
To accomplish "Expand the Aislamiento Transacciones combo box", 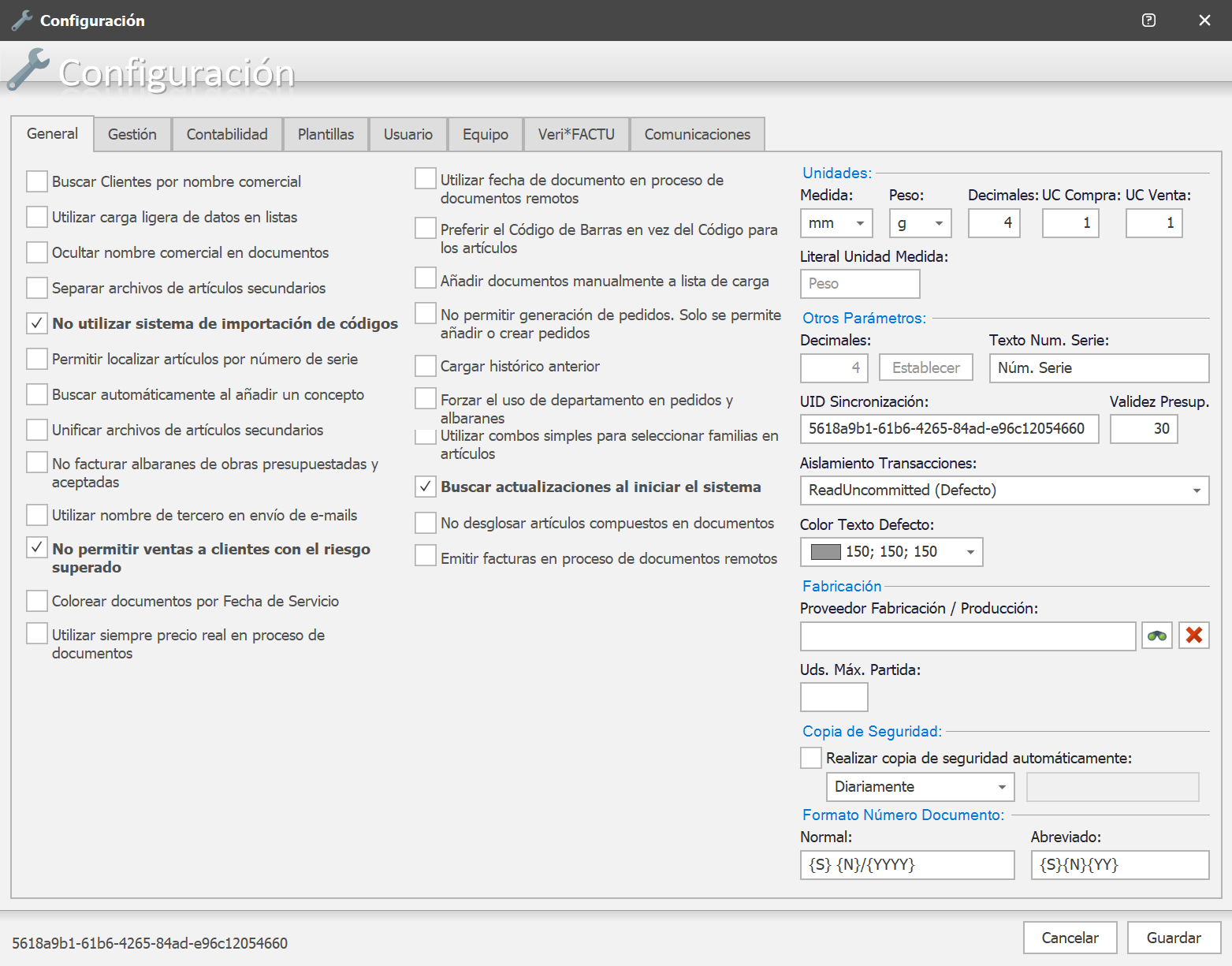I will [1197, 490].
